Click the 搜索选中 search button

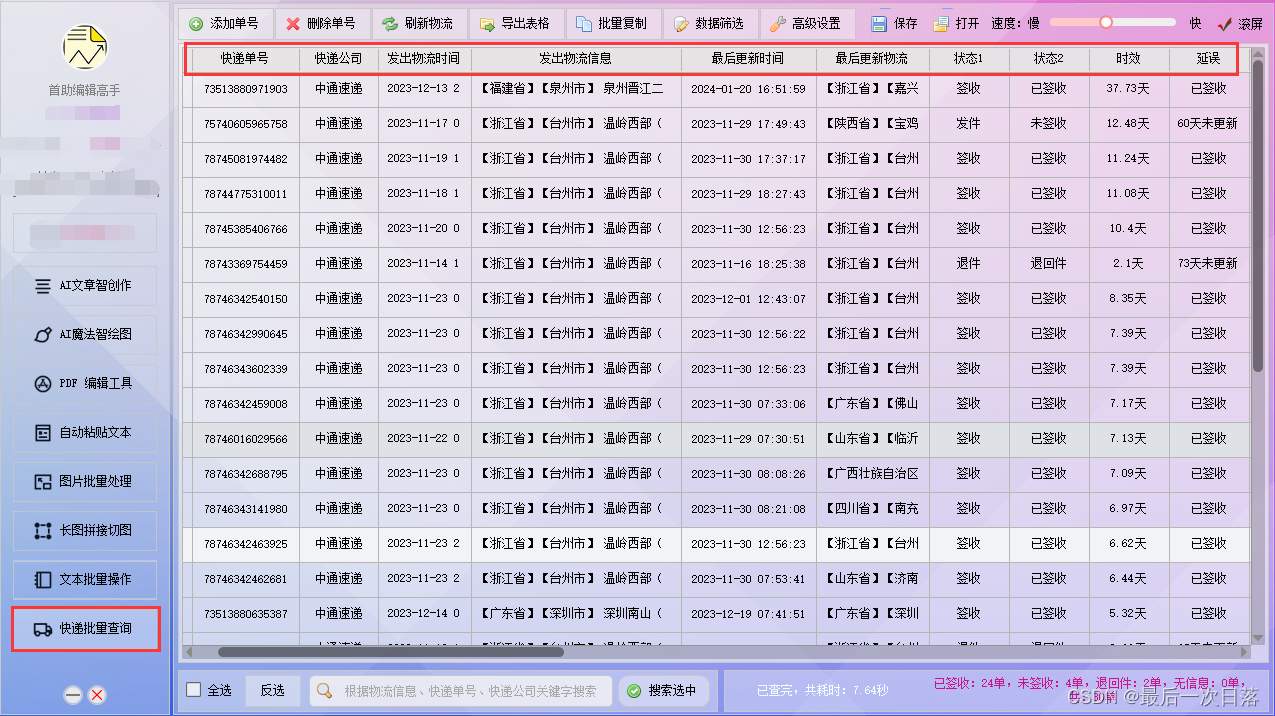(x=664, y=690)
